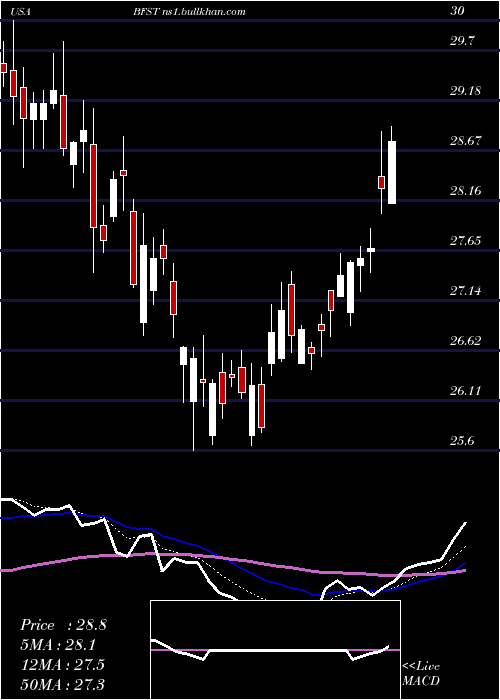Click the '12MA : 27.5' readout
This screenshot has height=700, width=500.
(x=62, y=664)
